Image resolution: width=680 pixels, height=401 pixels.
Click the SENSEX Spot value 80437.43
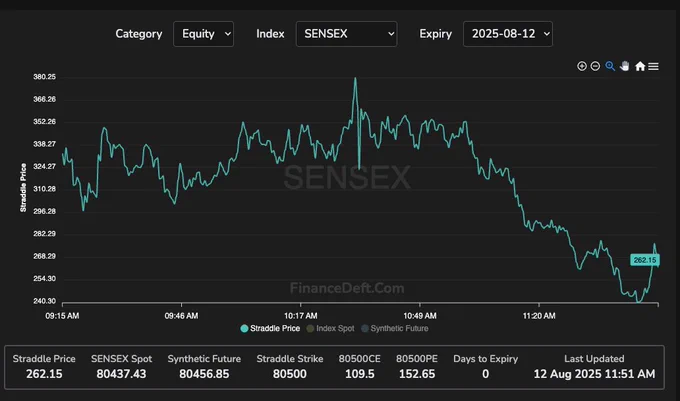click(x=121, y=374)
